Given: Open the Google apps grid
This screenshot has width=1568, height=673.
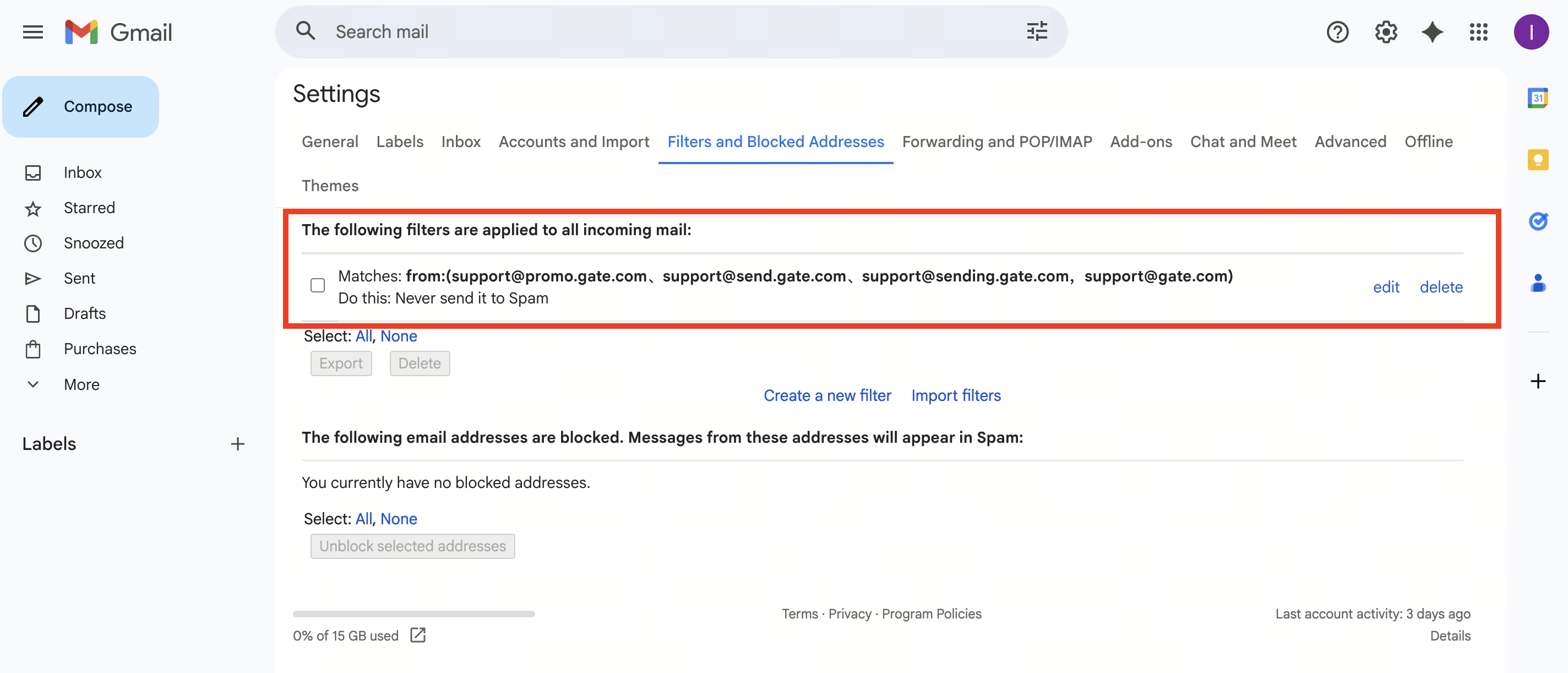Looking at the screenshot, I should coord(1478,32).
